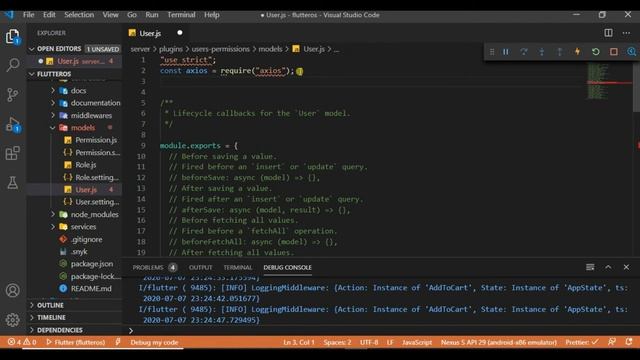Step over in debug toolbar
This screenshot has height=360, width=640.
524,52
